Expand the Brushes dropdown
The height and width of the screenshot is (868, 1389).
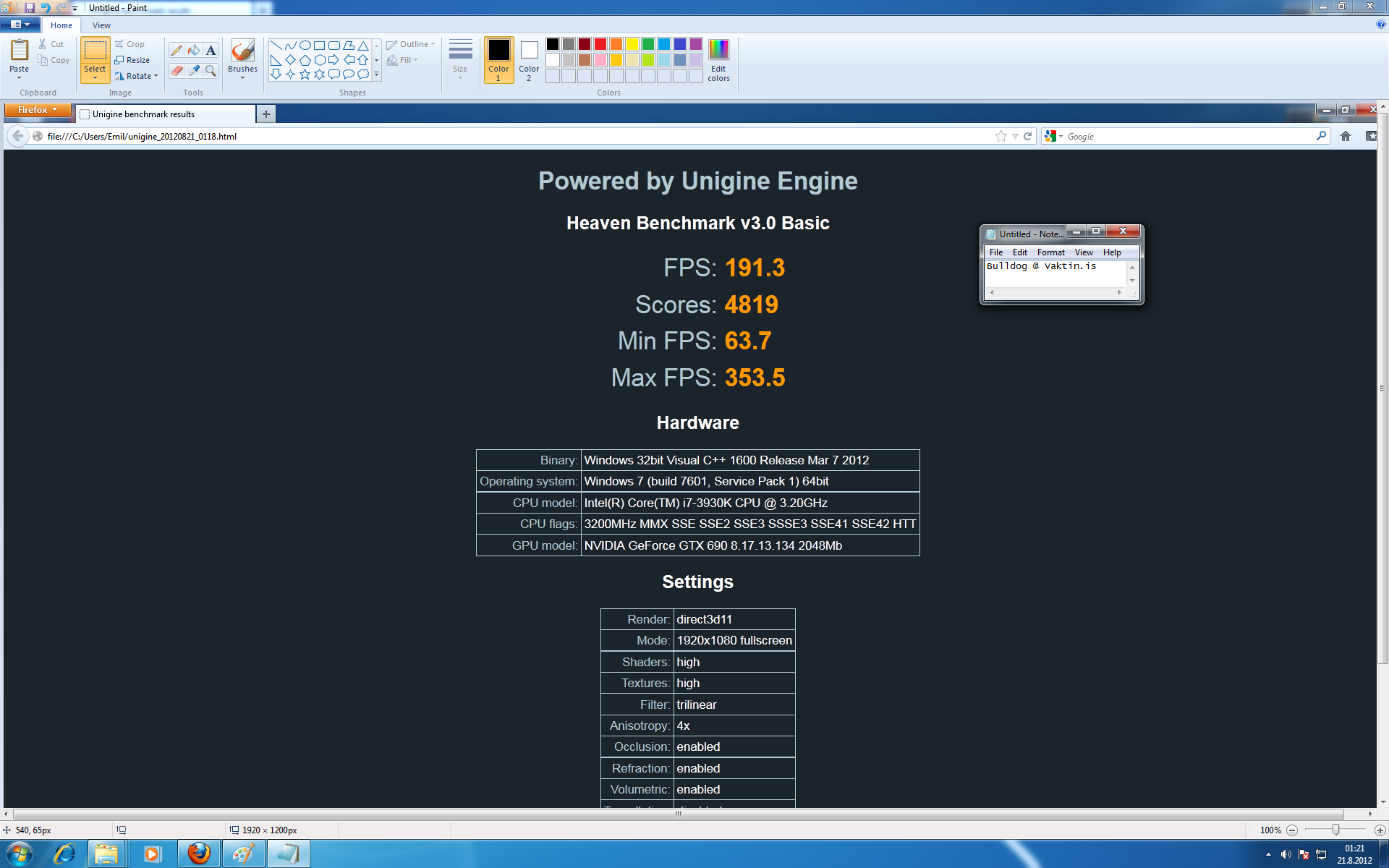[x=242, y=77]
